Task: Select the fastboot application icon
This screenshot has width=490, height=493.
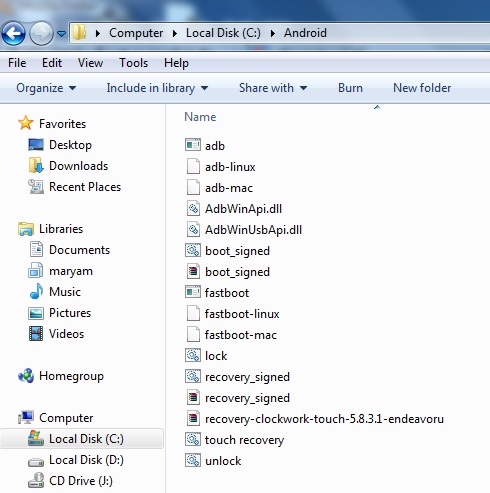Action: [193, 292]
